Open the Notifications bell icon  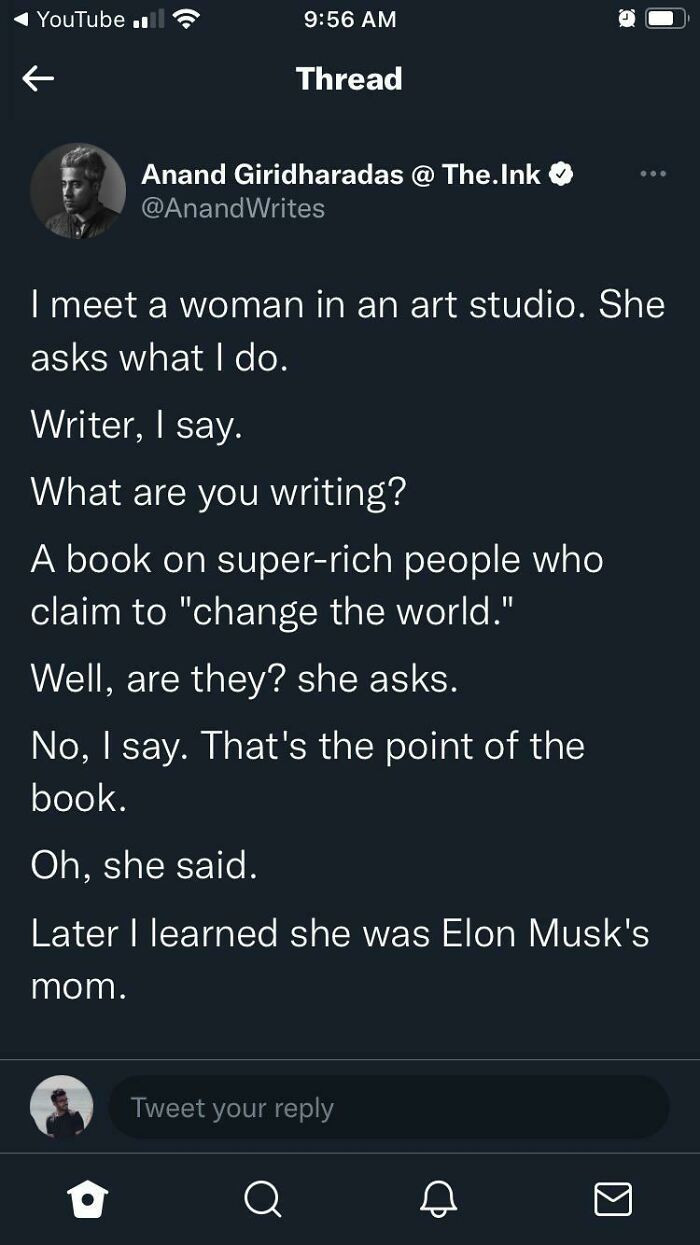tap(438, 1199)
